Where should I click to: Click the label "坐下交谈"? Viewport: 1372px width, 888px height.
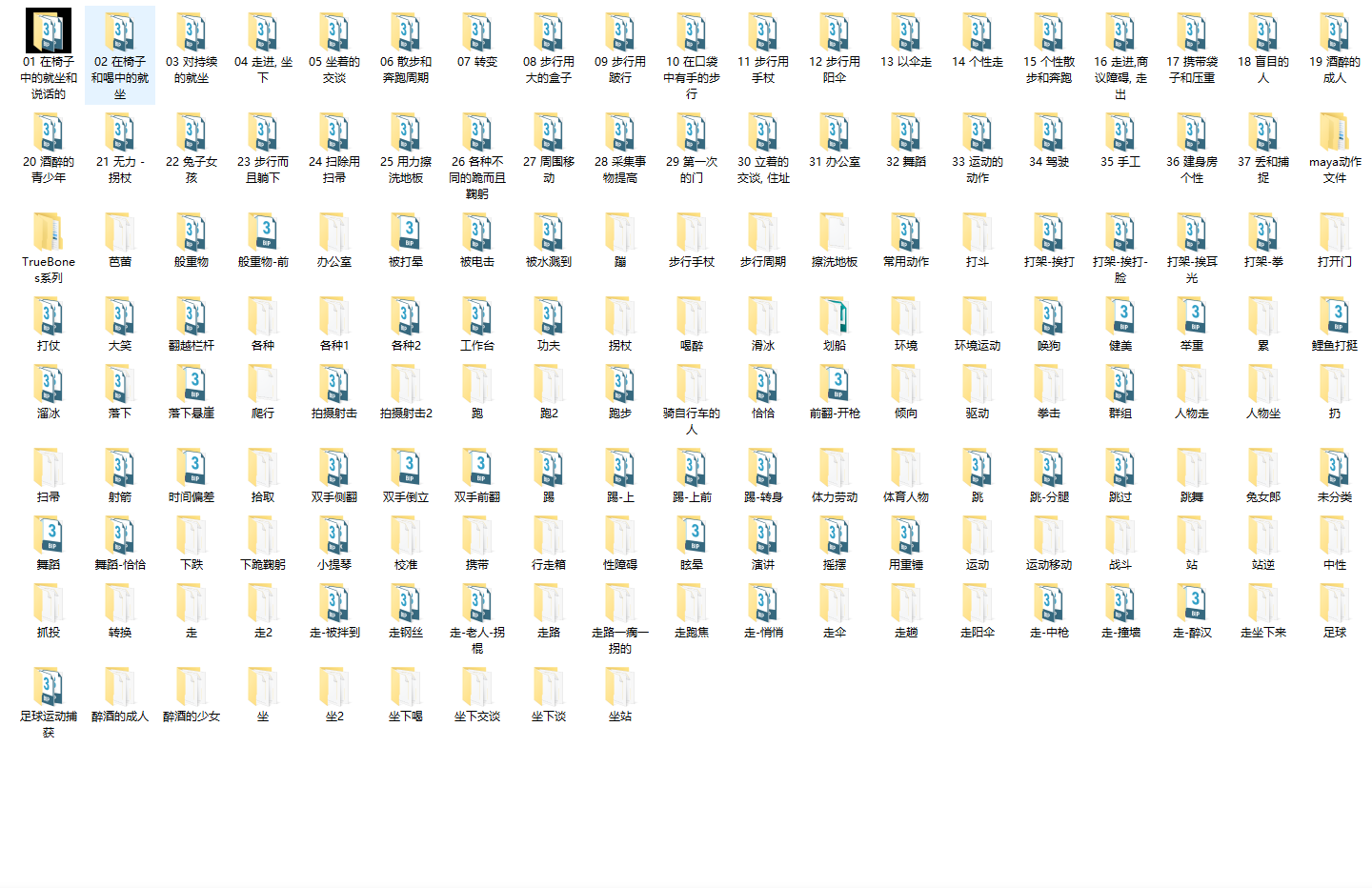[477, 716]
